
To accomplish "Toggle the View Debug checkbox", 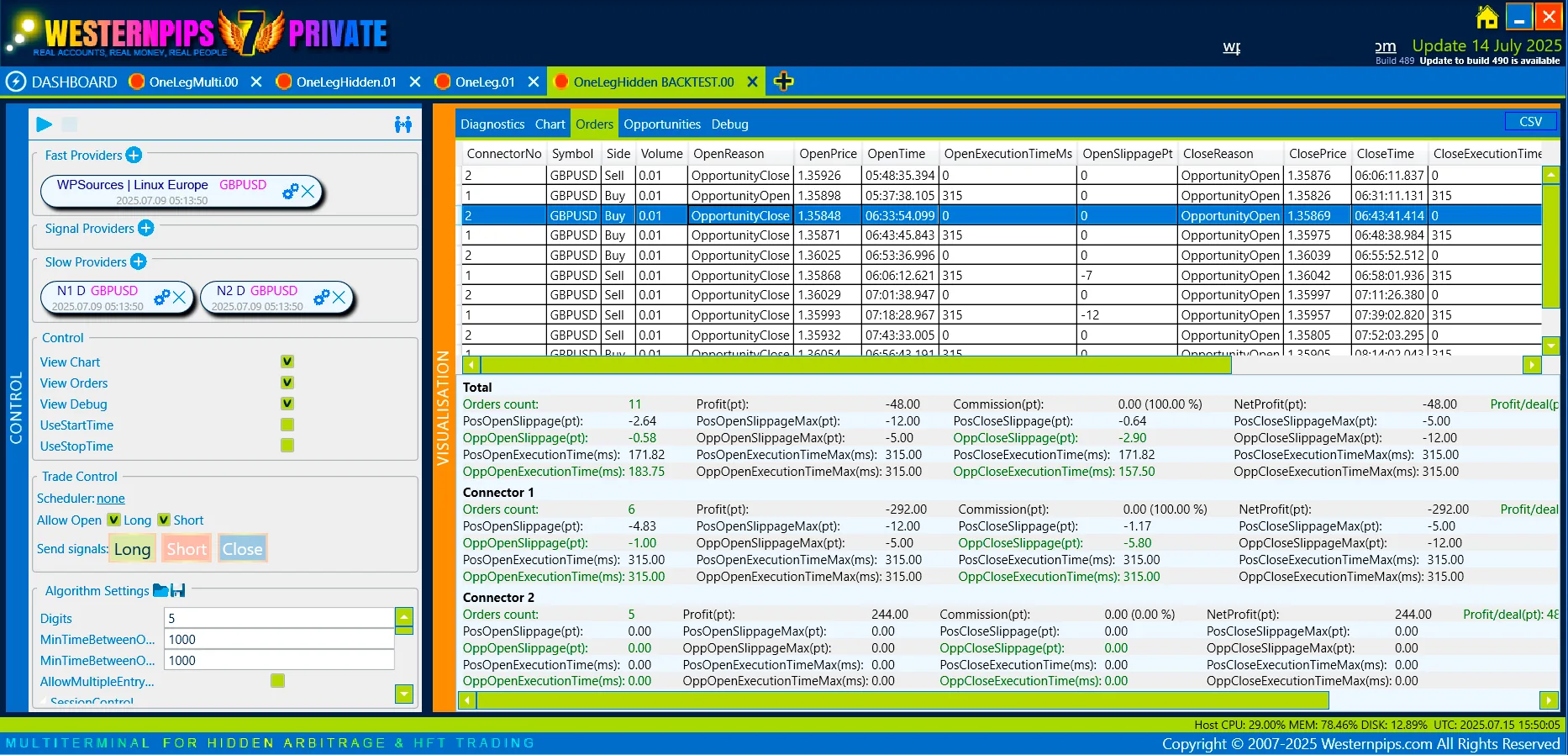I will click(287, 404).
